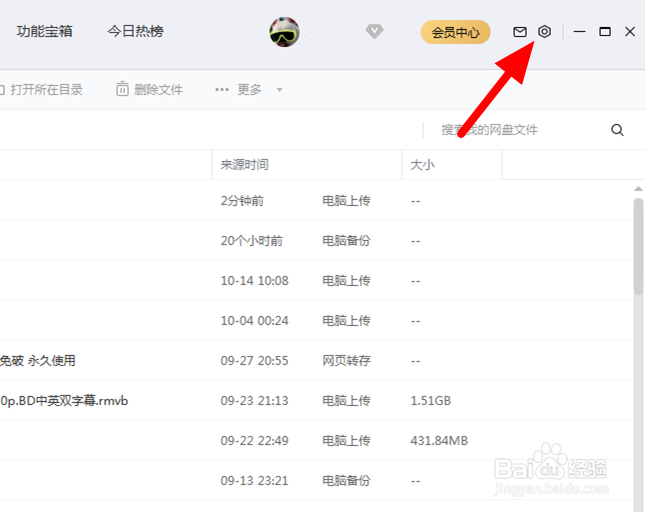The width and height of the screenshot is (645, 512).
Task: Minimize the window
Action: click(580, 31)
